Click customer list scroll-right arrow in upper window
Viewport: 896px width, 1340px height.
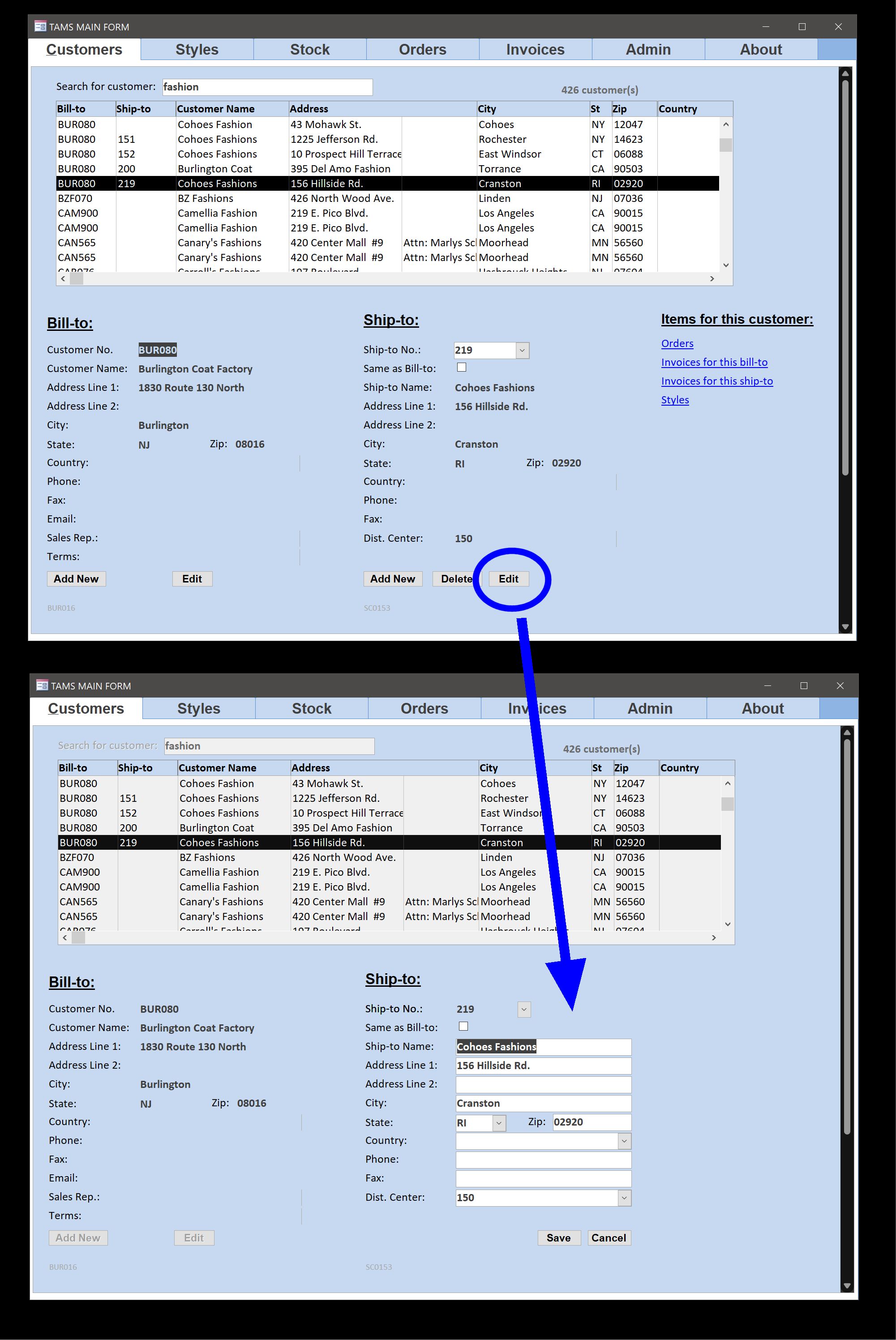tap(712, 279)
